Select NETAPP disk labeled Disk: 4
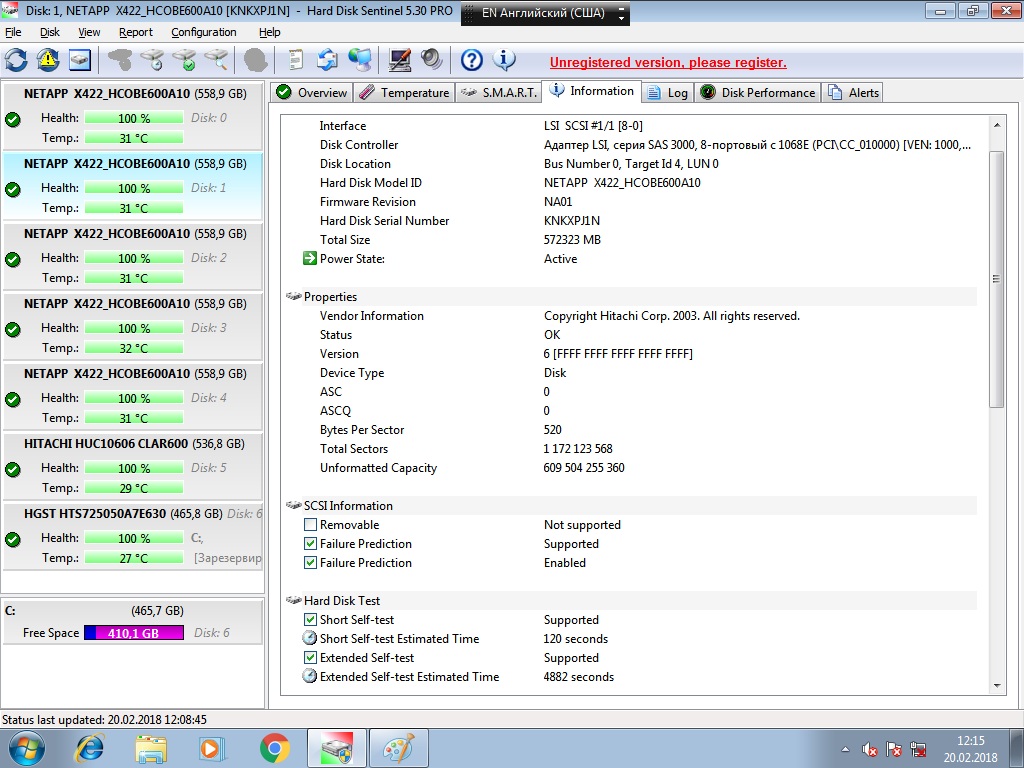Image resolution: width=1024 pixels, height=768 pixels. click(133, 396)
